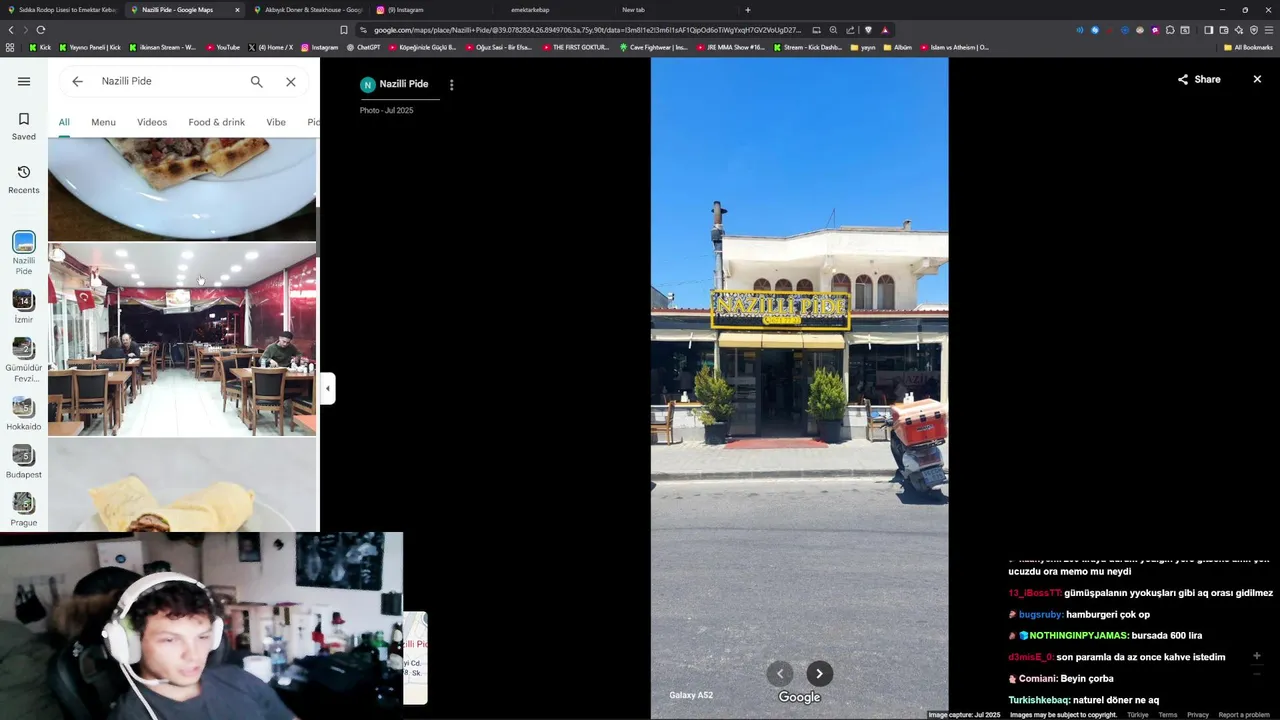Switch to Sıdıka Rodop Lisesi browser tab
This screenshot has height=720, width=1280.
coord(62,10)
